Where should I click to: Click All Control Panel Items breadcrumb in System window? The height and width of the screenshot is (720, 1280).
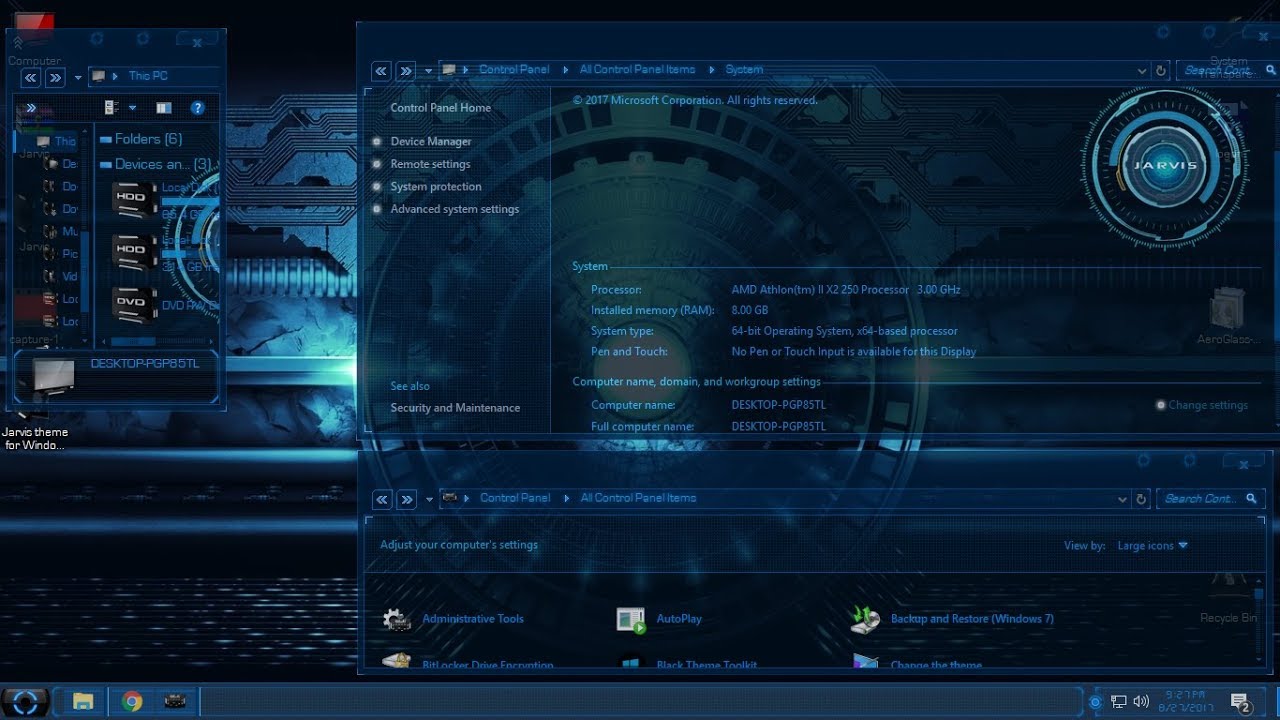point(637,70)
